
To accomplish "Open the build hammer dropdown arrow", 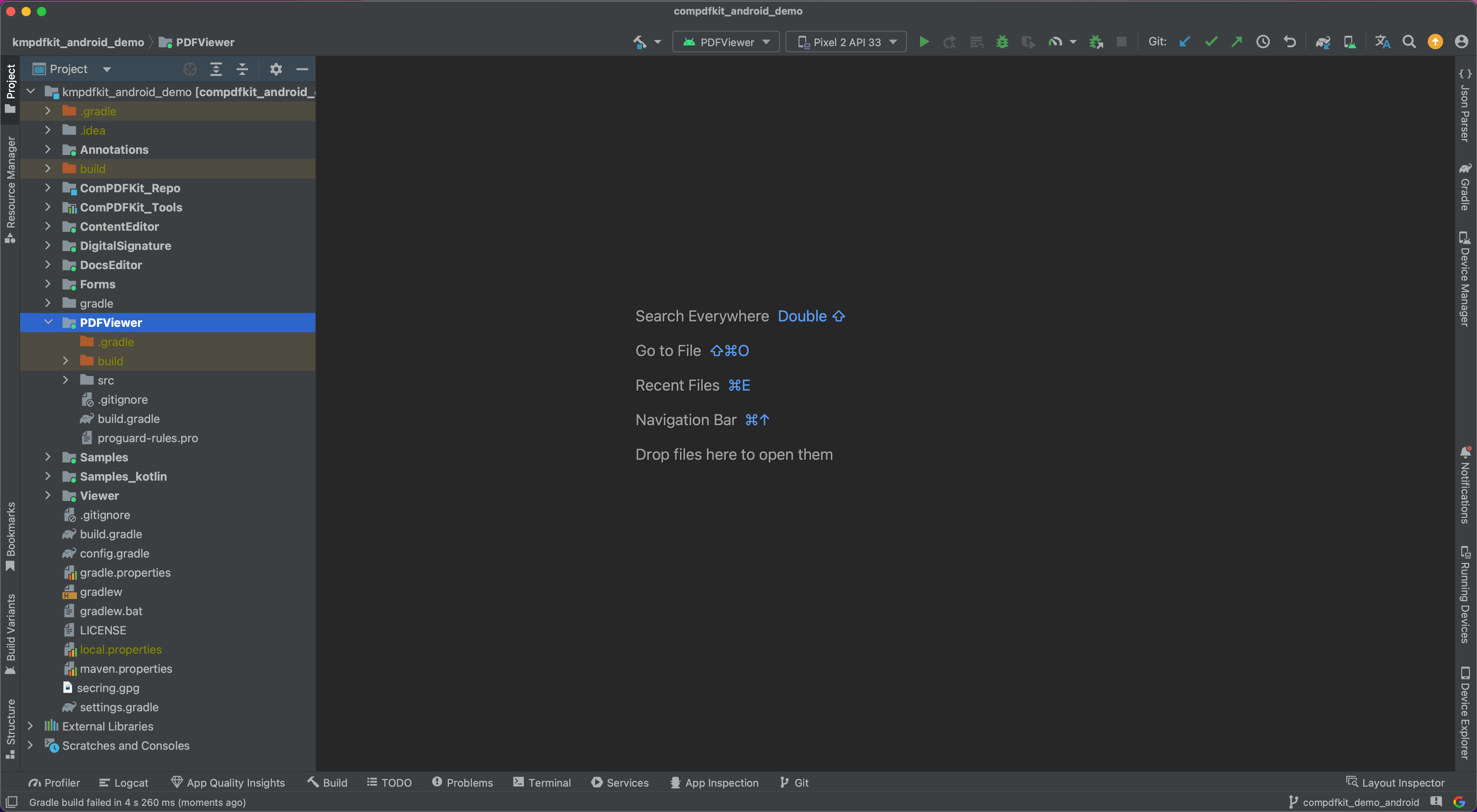I will click(x=658, y=42).
